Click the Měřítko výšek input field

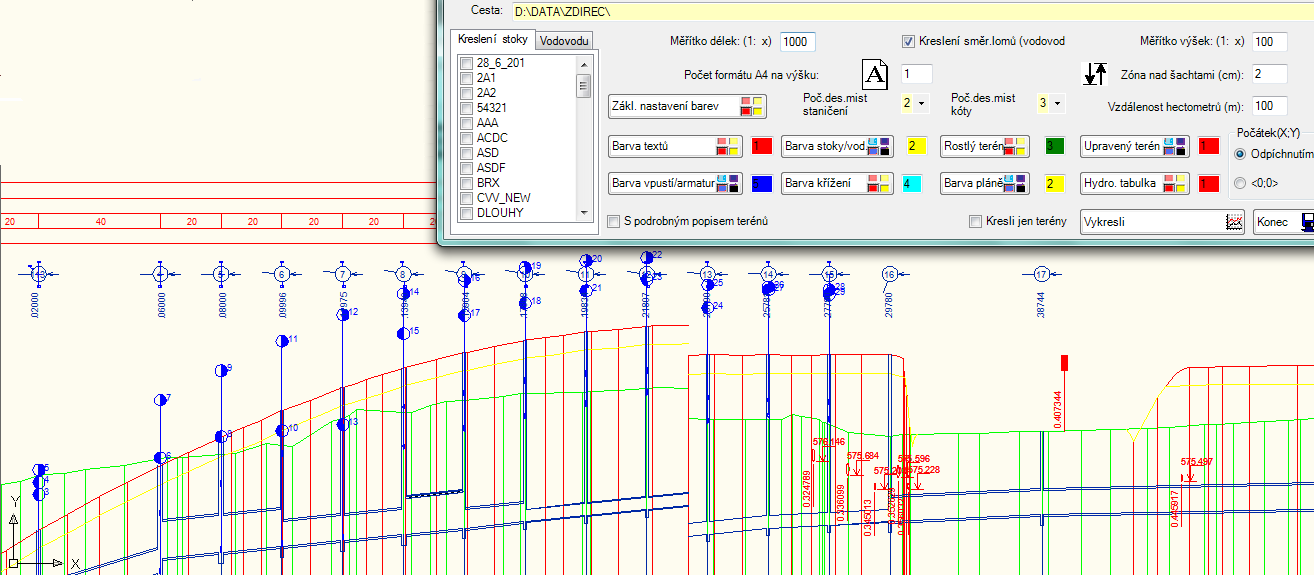click(1270, 42)
